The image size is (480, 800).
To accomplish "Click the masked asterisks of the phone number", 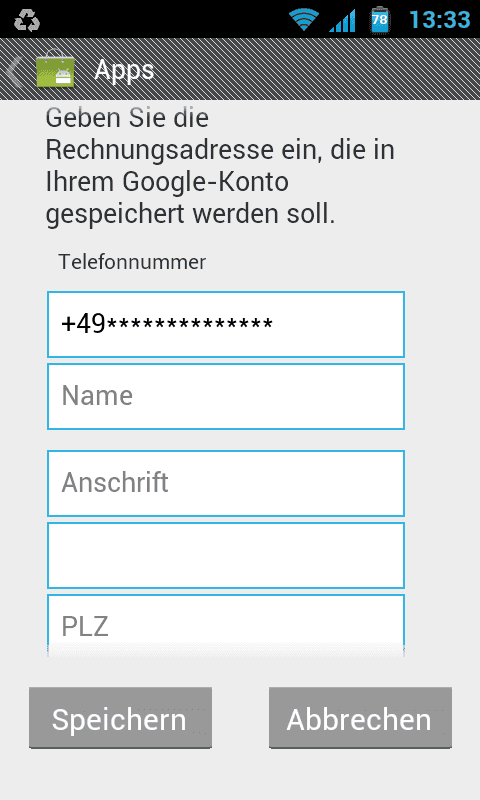I will 190,323.
